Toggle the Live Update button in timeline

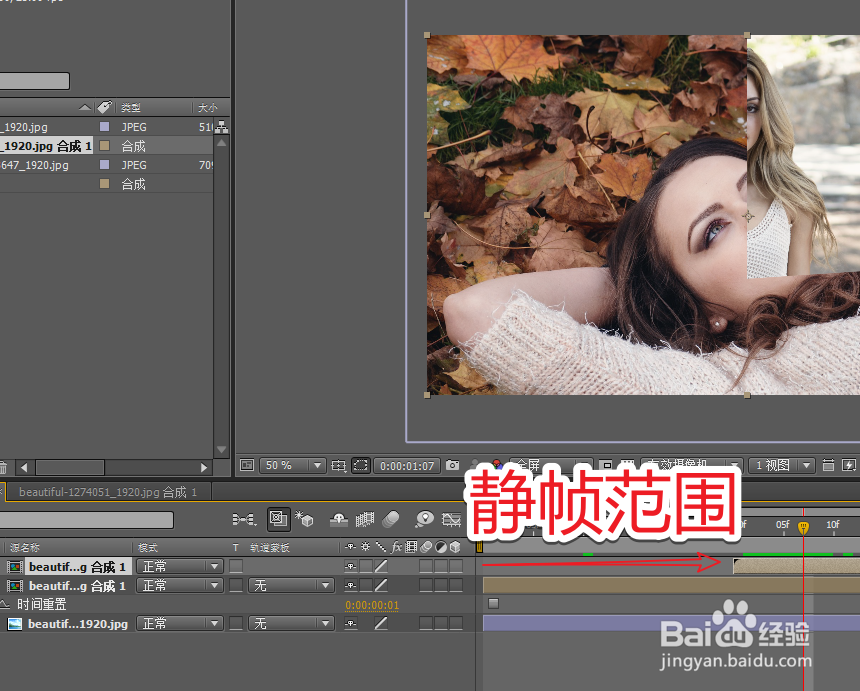279,519
